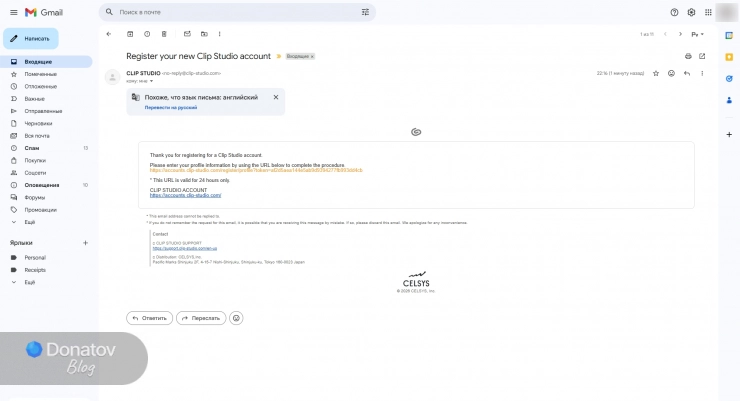740x401 pixels.
Task: Open input language dropdown in toolbar
Action: coord(698,34)
